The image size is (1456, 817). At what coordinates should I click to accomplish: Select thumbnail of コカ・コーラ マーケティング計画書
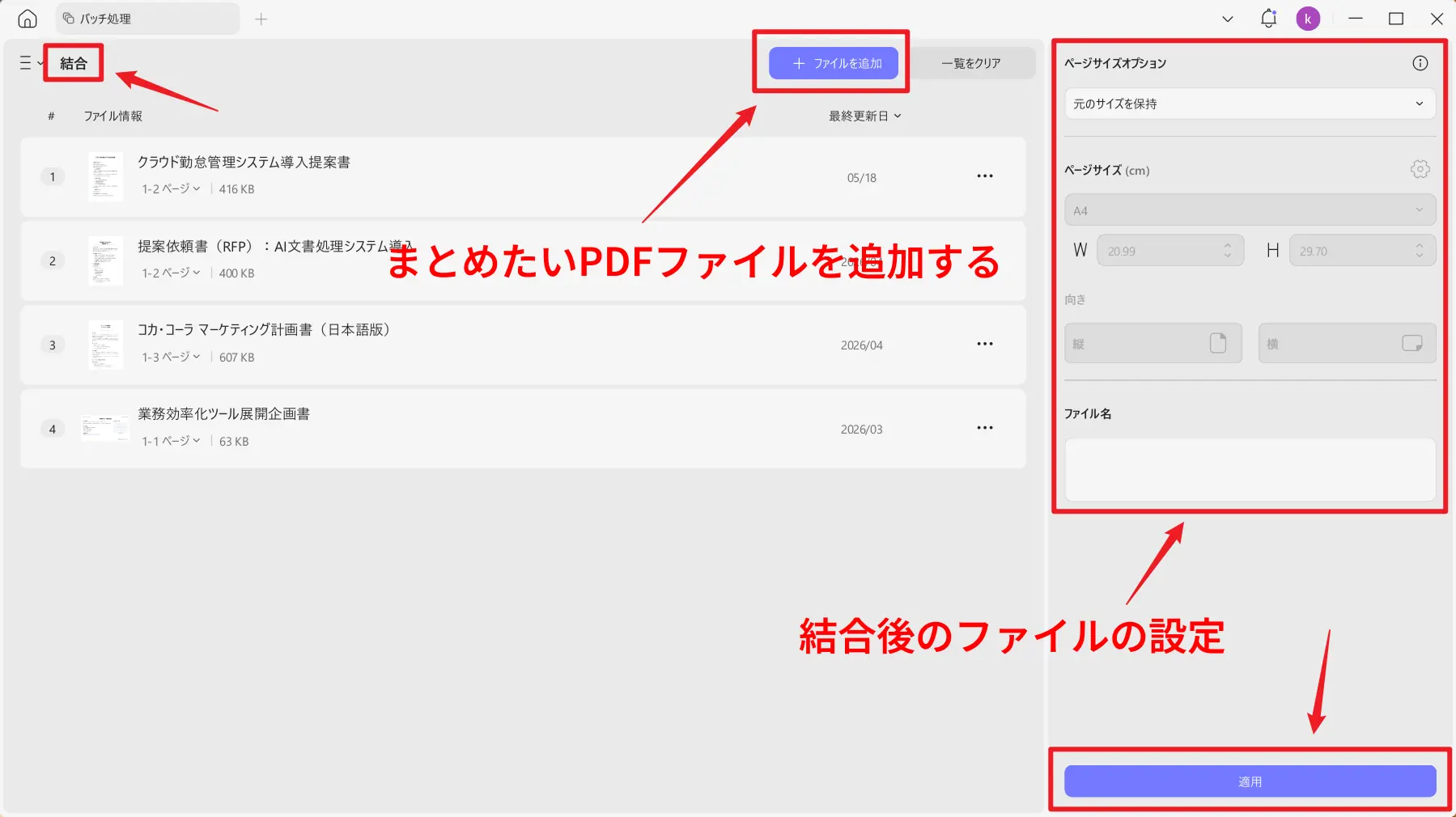[x=105, y=345]
